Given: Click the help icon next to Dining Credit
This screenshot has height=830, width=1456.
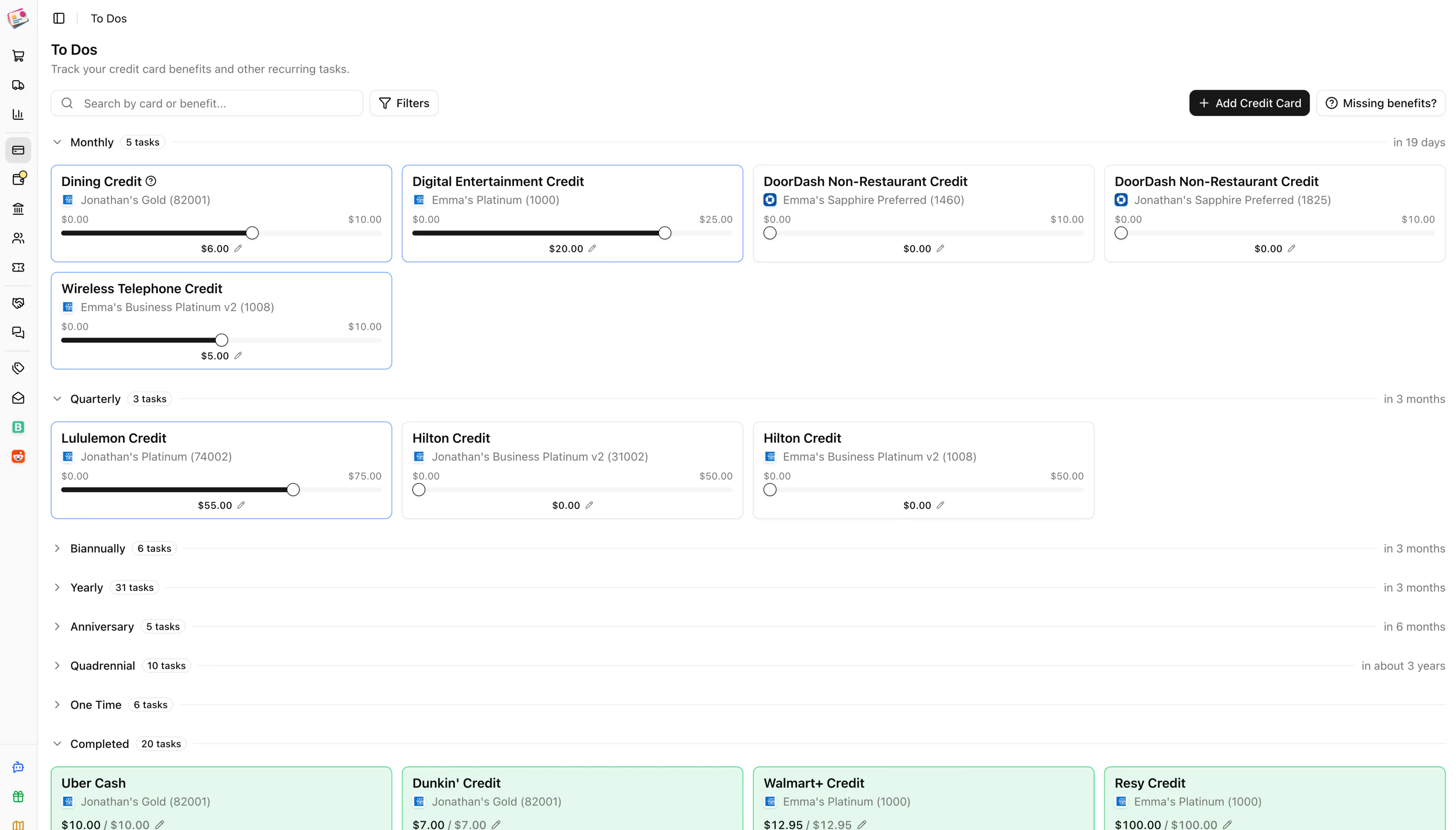Looking at the screenshot, I should [x=151, y=181].
